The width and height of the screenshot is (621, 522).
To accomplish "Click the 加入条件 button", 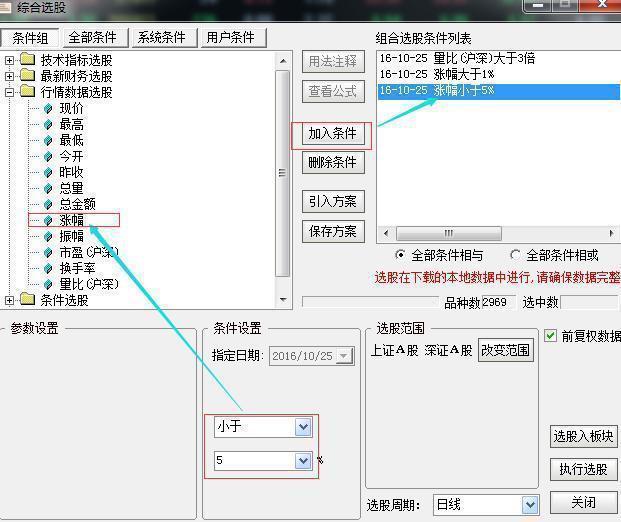I will tap(332, 134).
